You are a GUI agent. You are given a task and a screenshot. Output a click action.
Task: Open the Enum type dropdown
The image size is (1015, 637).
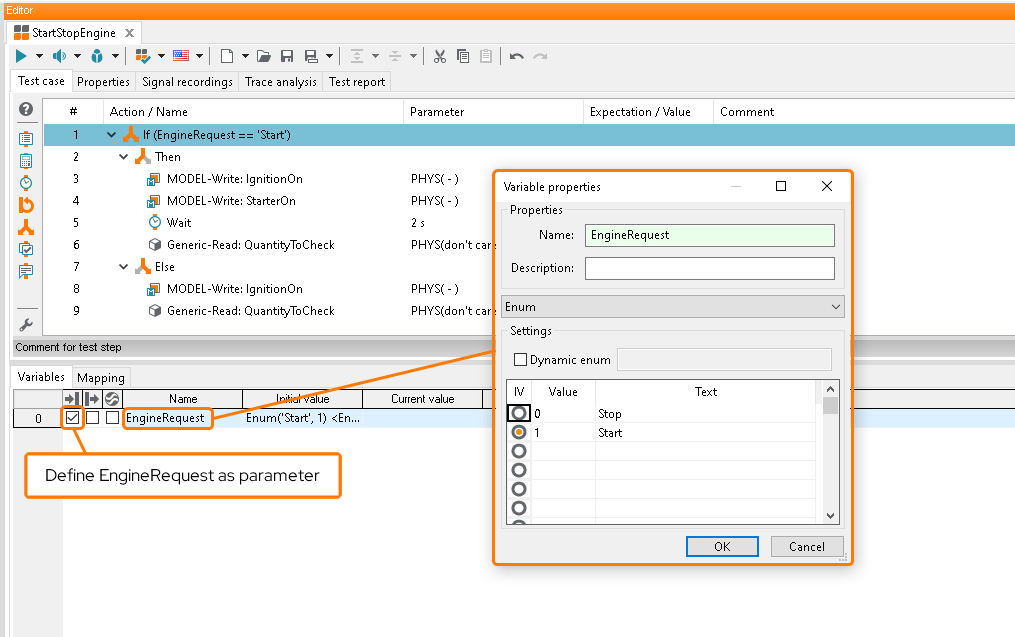point(673,307)
